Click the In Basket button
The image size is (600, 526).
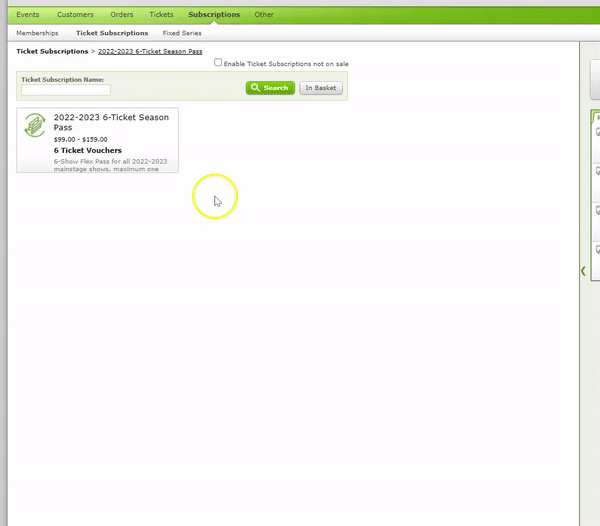click(x=321, y=88)
